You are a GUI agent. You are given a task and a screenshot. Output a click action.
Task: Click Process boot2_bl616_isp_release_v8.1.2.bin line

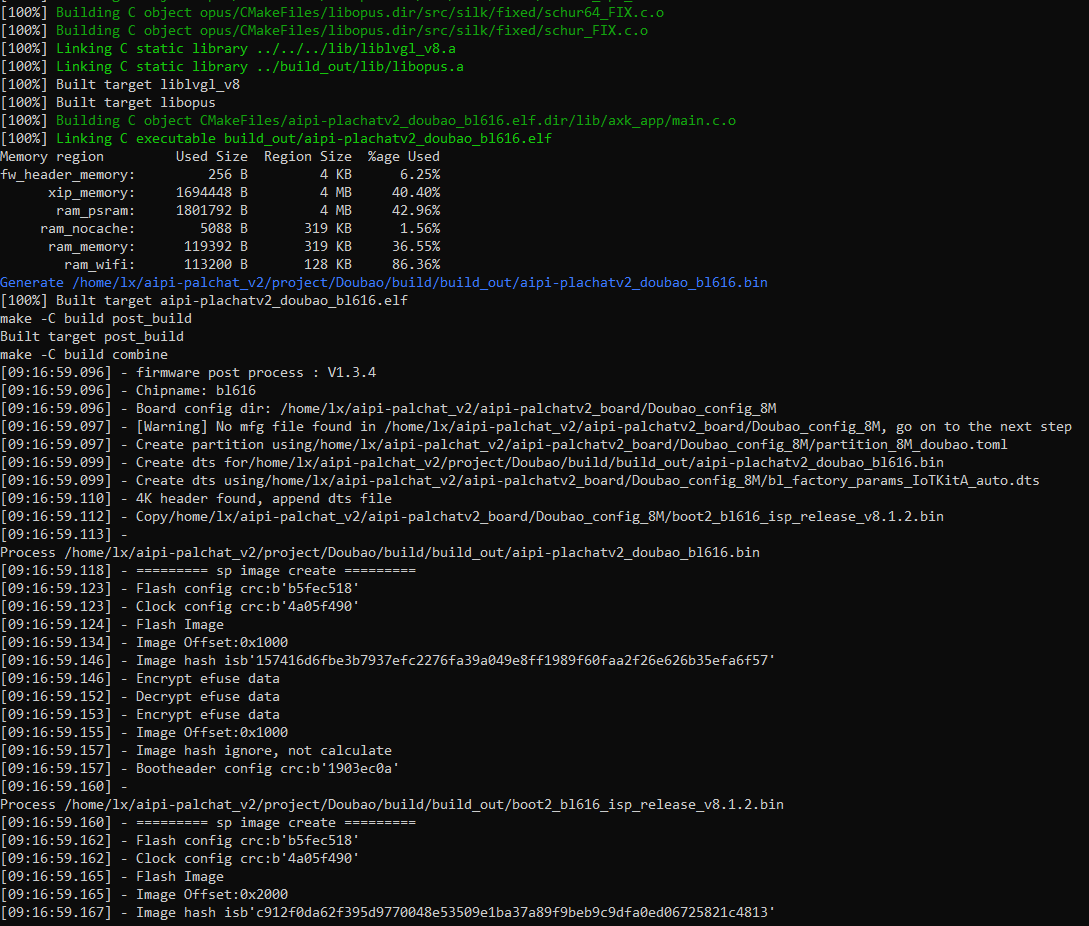[x=392, y=805]
